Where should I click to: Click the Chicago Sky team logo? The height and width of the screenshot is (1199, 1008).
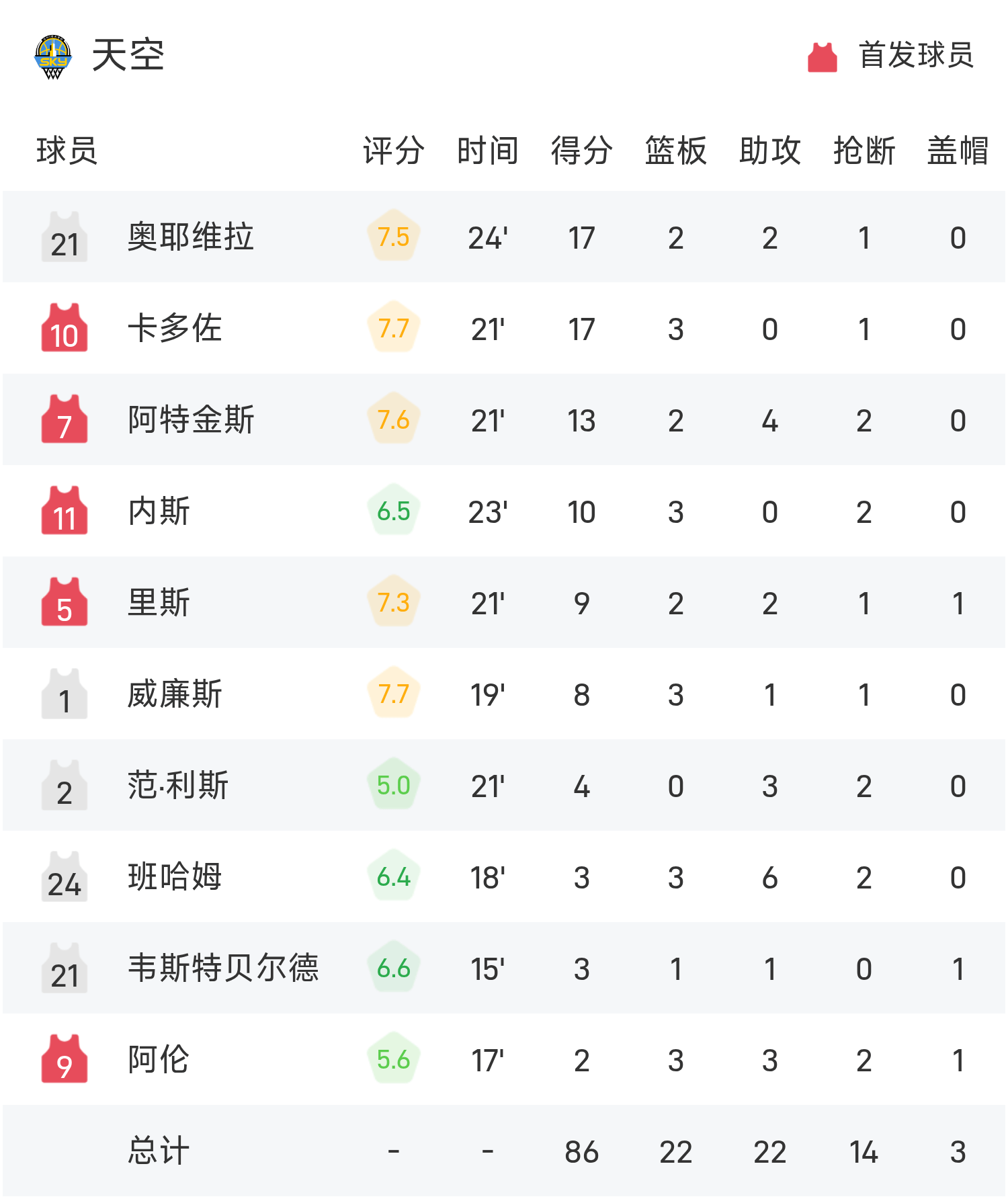53,56
